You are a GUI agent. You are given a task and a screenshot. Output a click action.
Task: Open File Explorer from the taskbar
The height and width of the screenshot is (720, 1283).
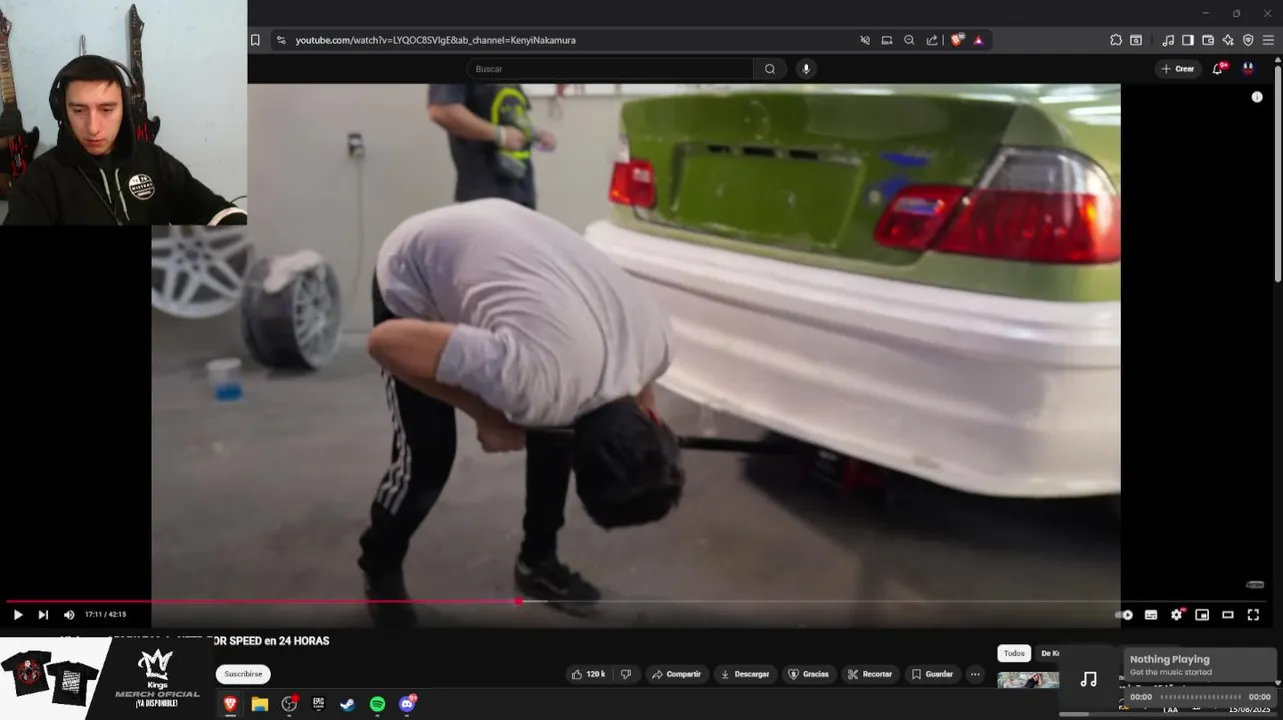(x=260, y=704)
